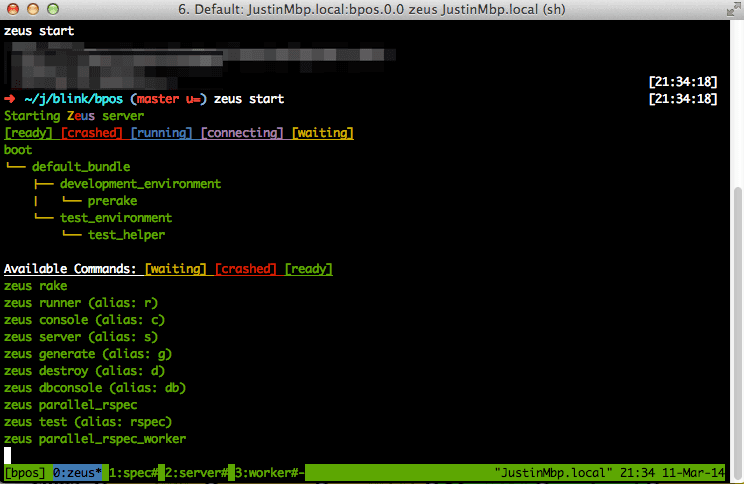Screen dimensions: 744x484
Task: Click the yellow minimize window button
Action: click(x=32, y=10)
